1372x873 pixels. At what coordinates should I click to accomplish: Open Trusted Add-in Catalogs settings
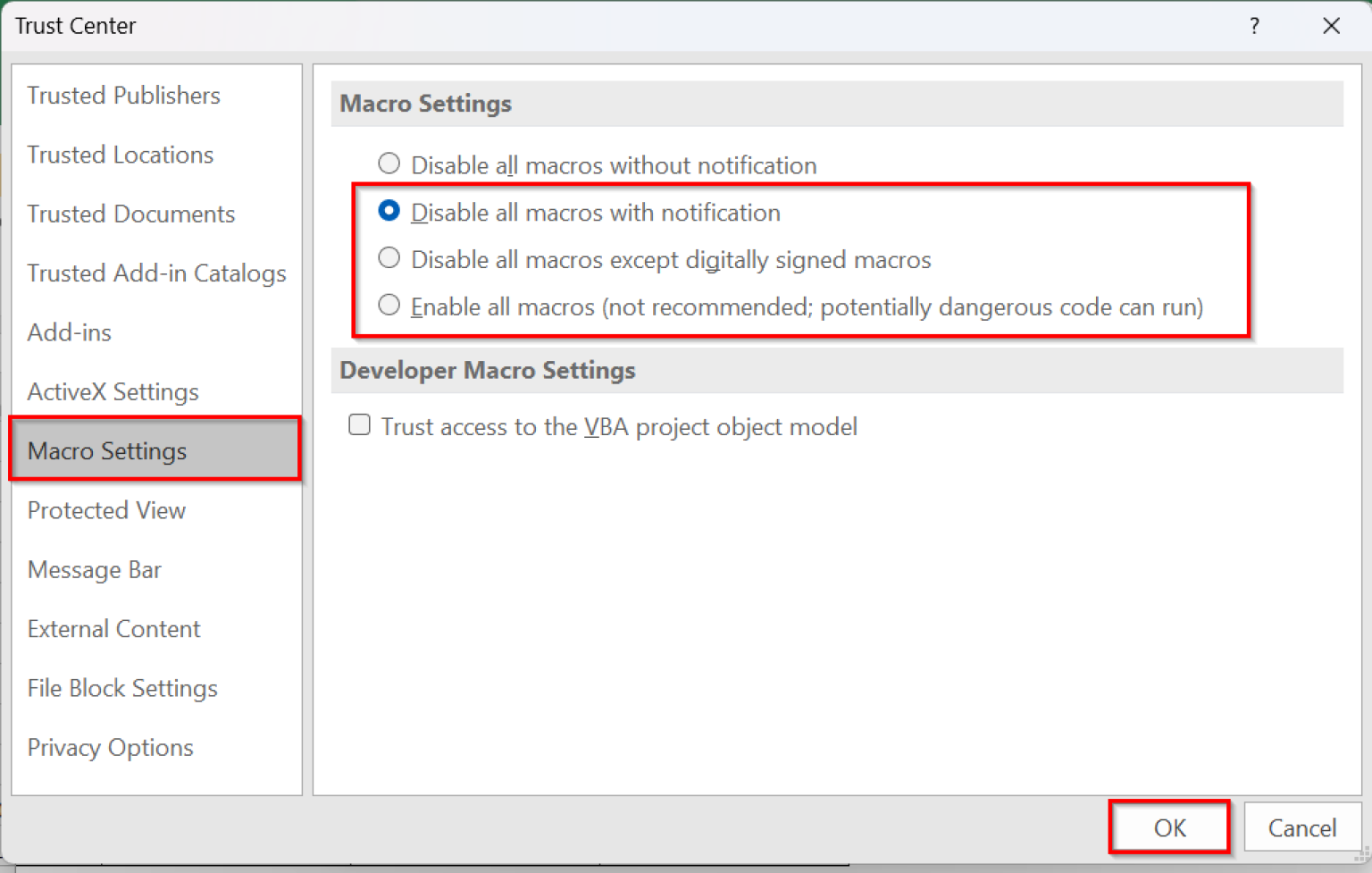[156, 273]
